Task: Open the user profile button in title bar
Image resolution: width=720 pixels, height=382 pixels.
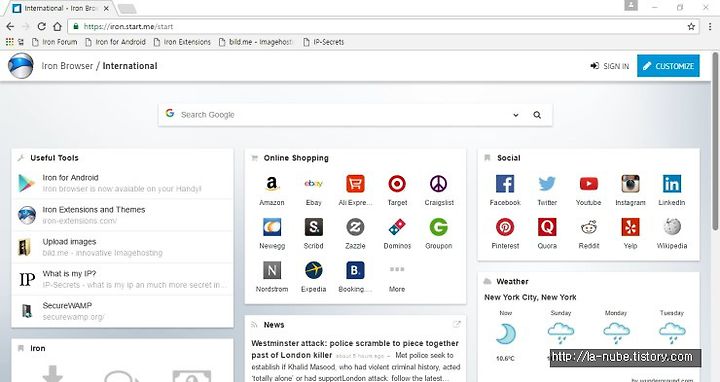Action: tap(631, 6)
